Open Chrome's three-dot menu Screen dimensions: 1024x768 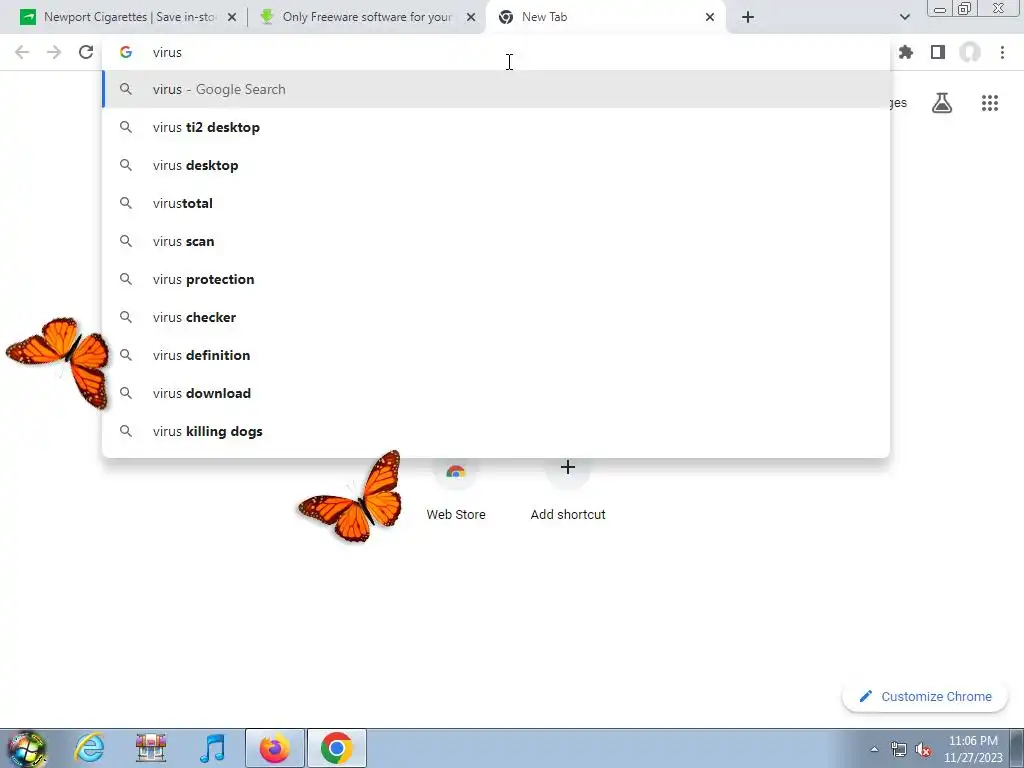coord(1002,52)
